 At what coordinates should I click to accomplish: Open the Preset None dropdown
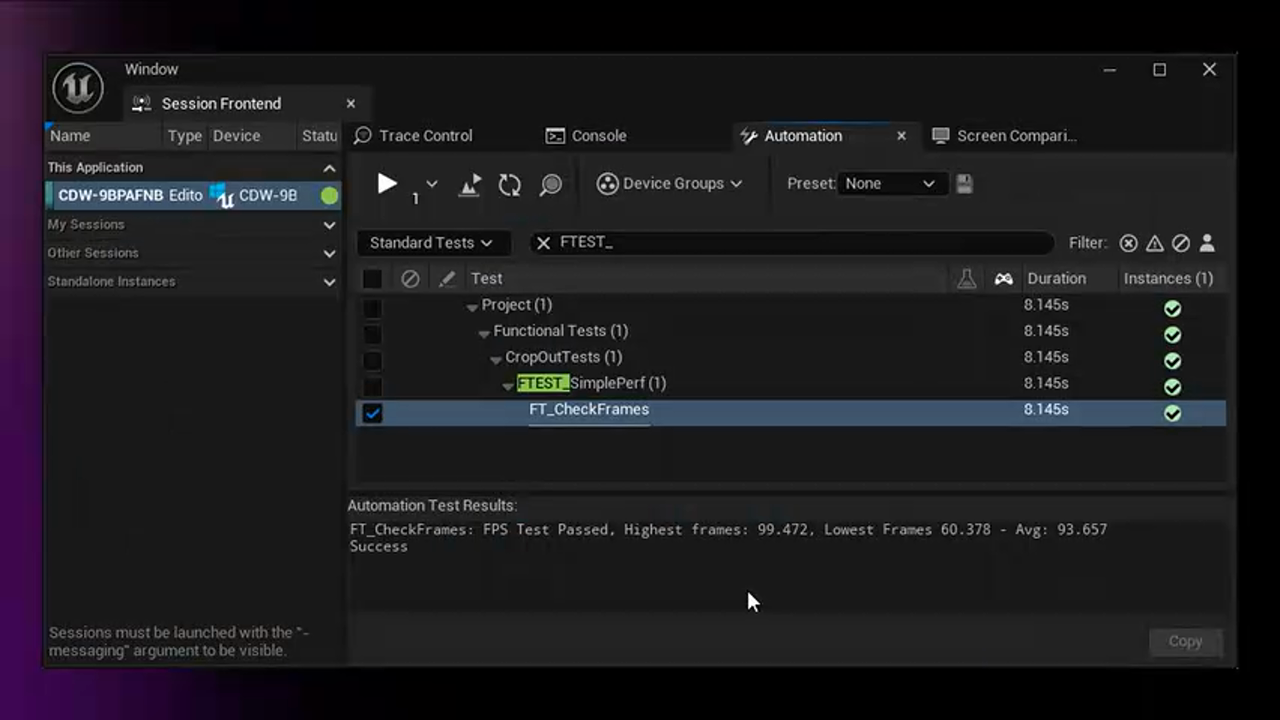tap(892, 184)
